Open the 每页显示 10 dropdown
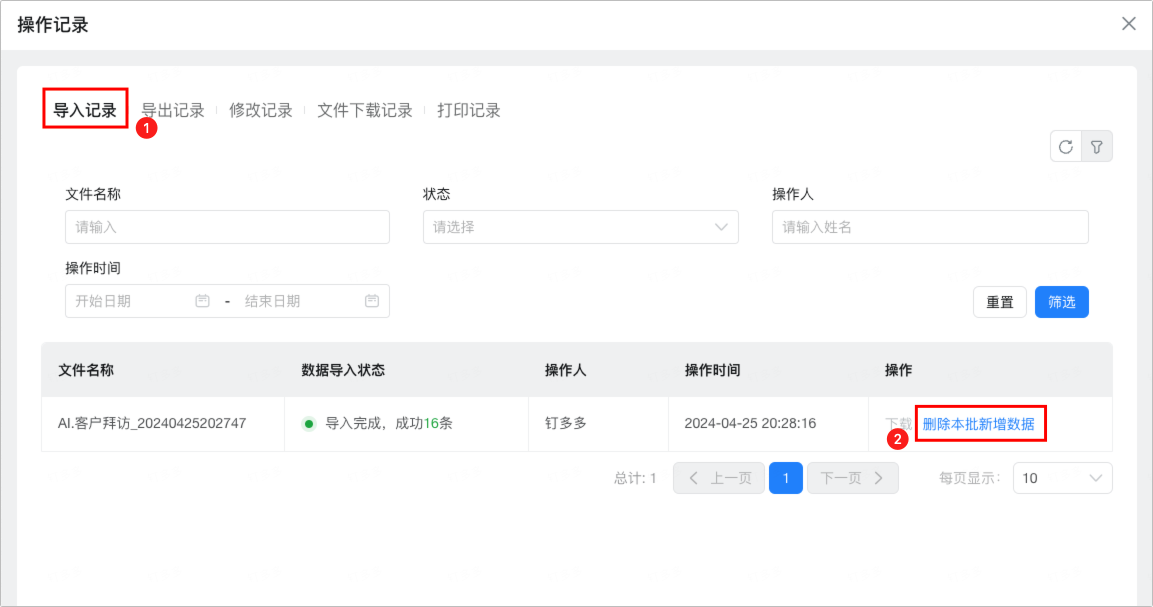1153x607 pixels. [1063, 478]
